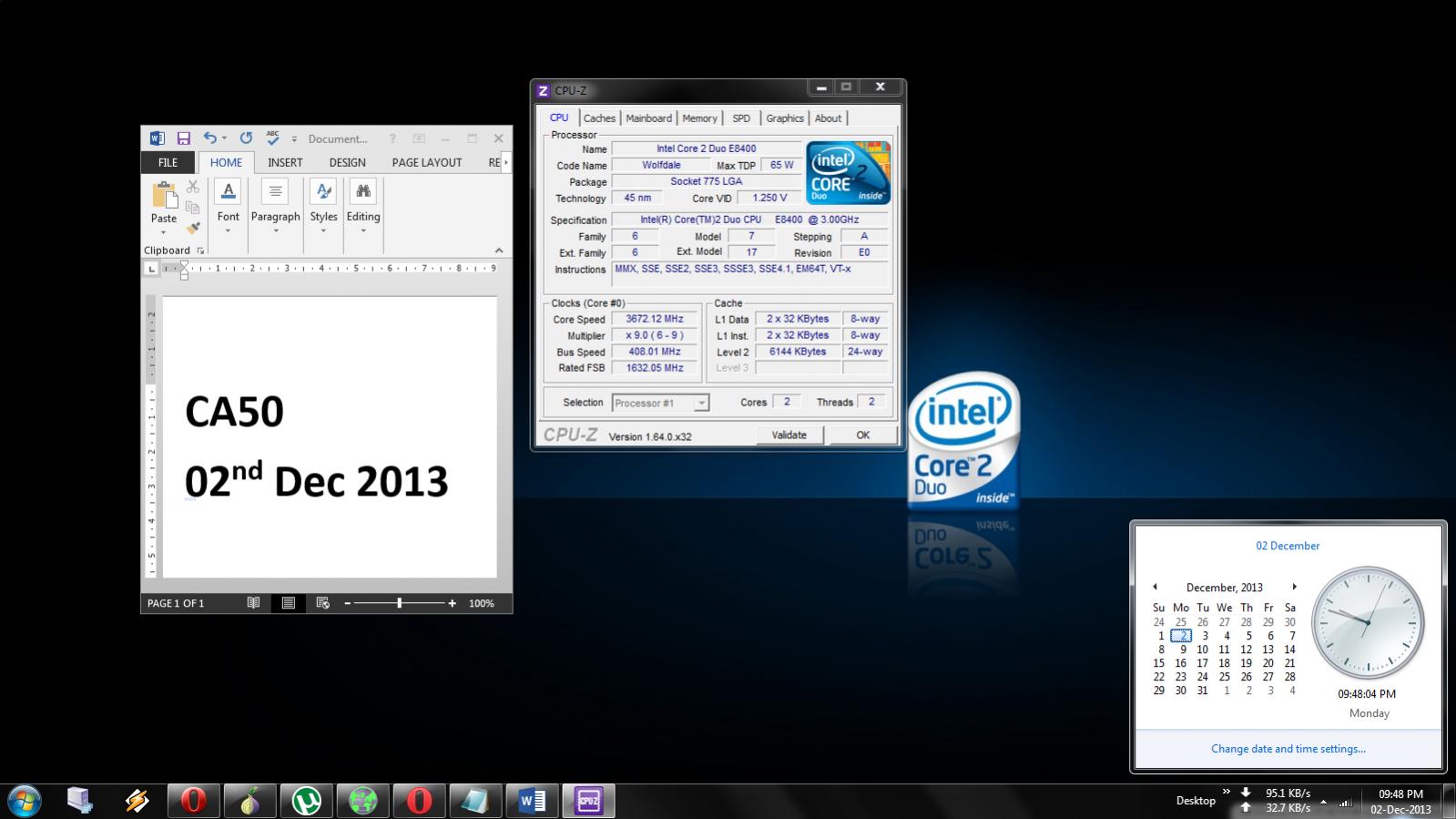
Task: Open the Styles gallery dropdown
Action: pyautogui.click(x=323, y=217)
